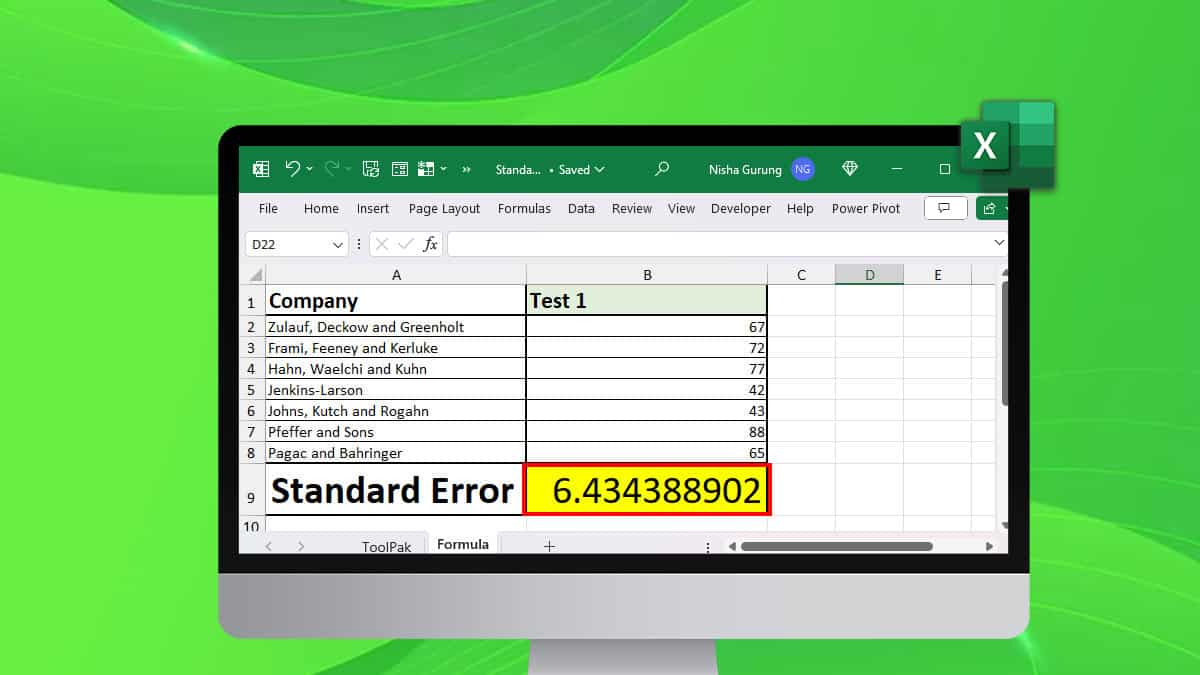
Task: Click the Enter checkmark in the formula bar
Action: click(x=404, y=243)
